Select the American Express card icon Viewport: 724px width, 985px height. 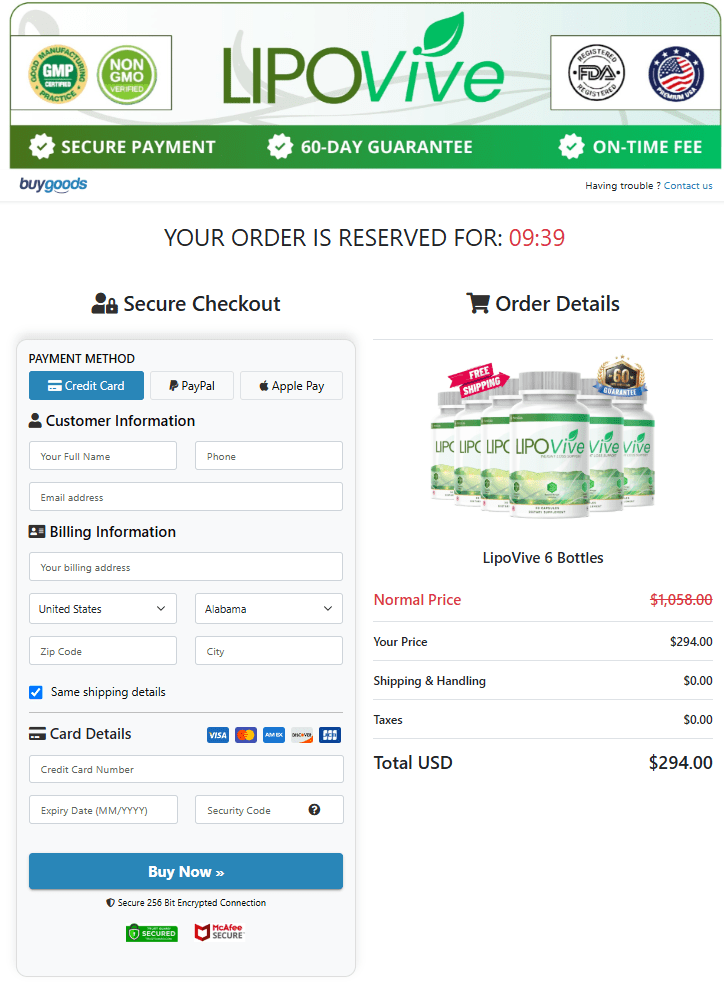pos(273,735)
